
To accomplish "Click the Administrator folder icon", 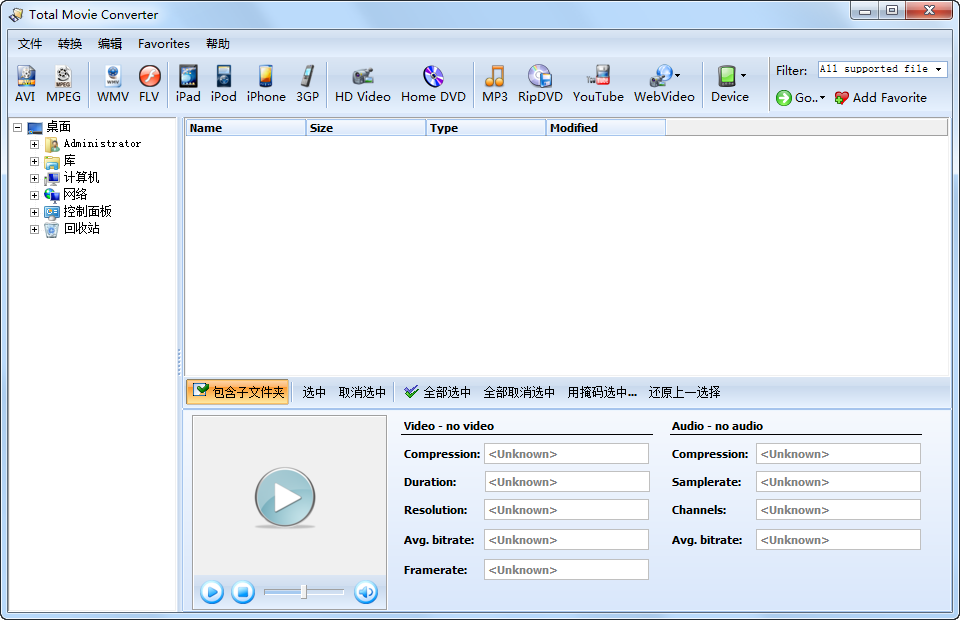I will (x=52, y=144).
